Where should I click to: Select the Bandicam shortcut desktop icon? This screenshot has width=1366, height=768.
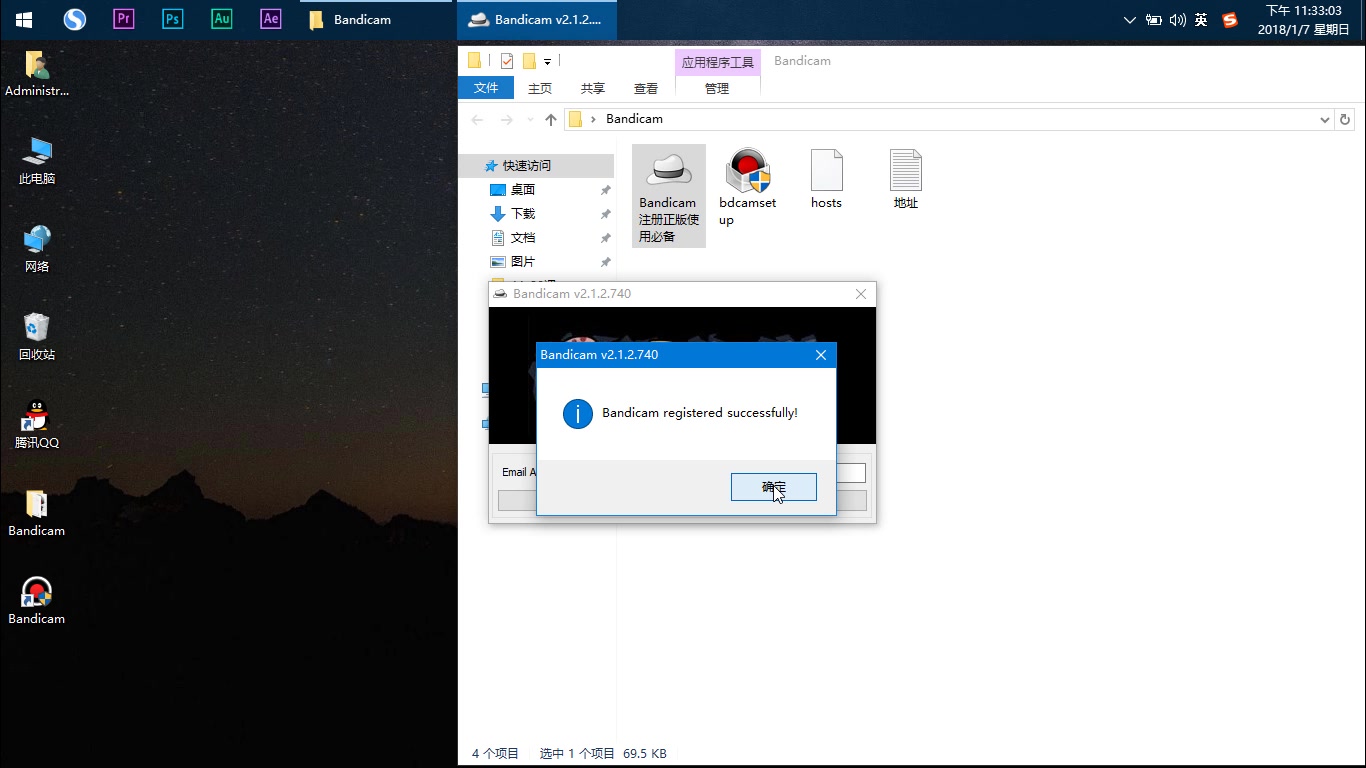(37, 602)
